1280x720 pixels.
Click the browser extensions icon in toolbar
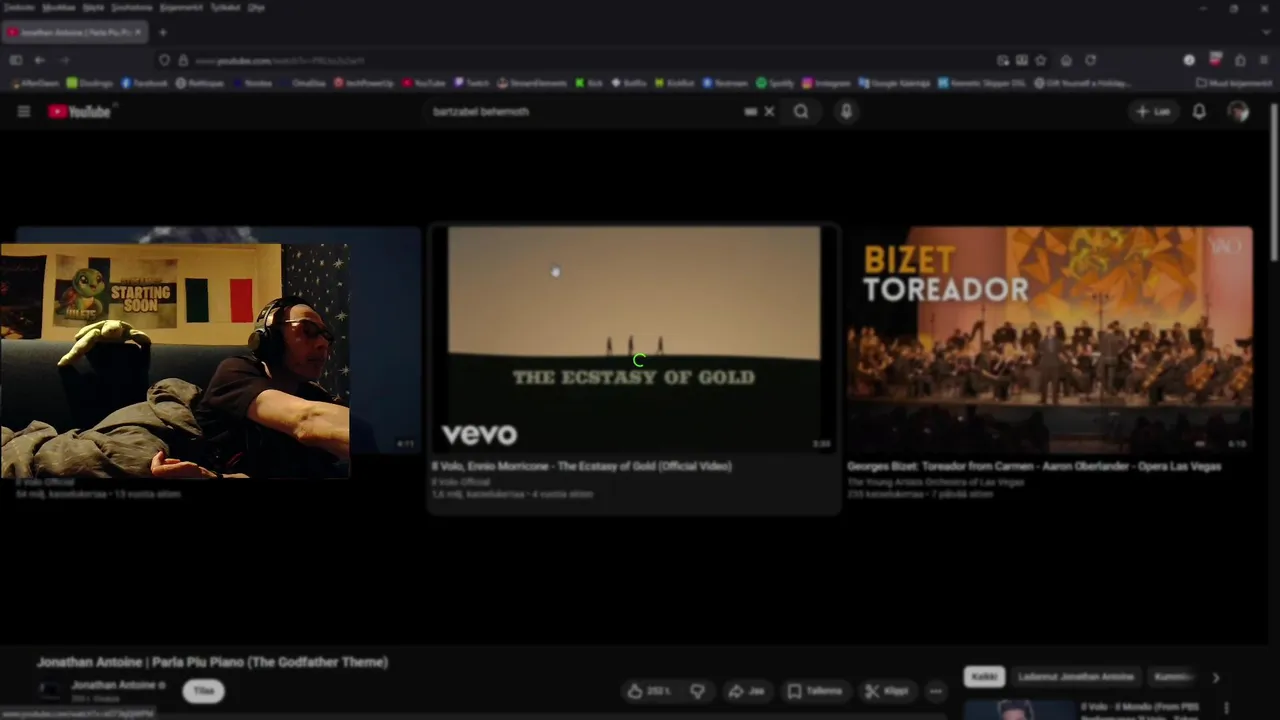pos(1240,60)
